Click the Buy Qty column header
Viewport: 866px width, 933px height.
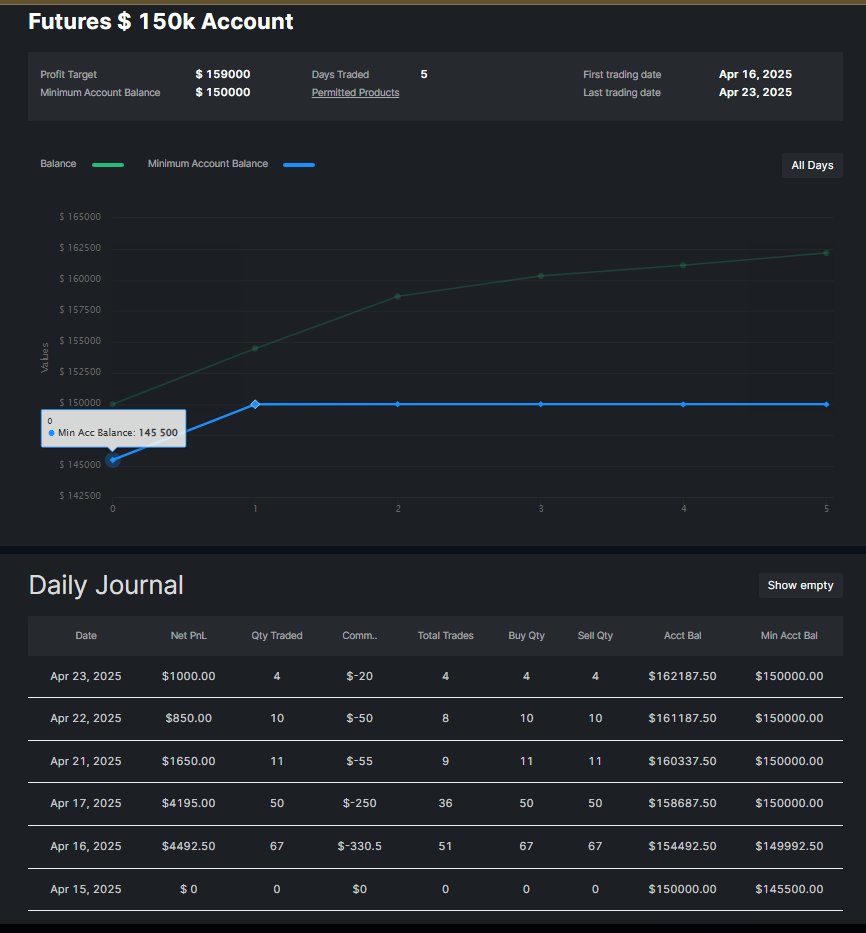(x=526, y=635)
